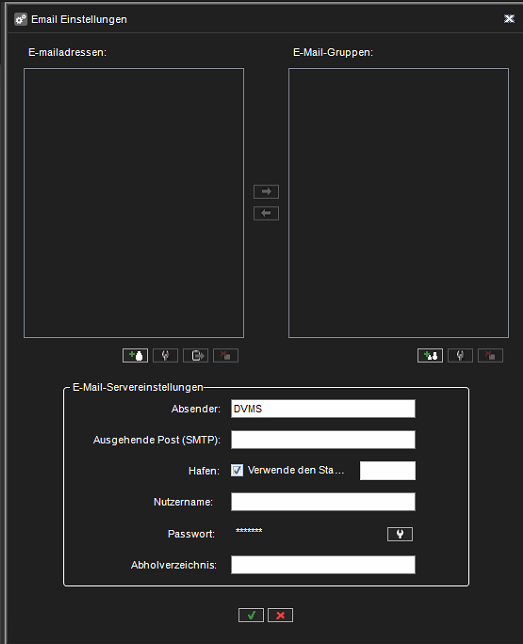Viewport: 523px width, 644px height.
Task: Confirm settings with green checkmark button
Action: tap(251, 615)
